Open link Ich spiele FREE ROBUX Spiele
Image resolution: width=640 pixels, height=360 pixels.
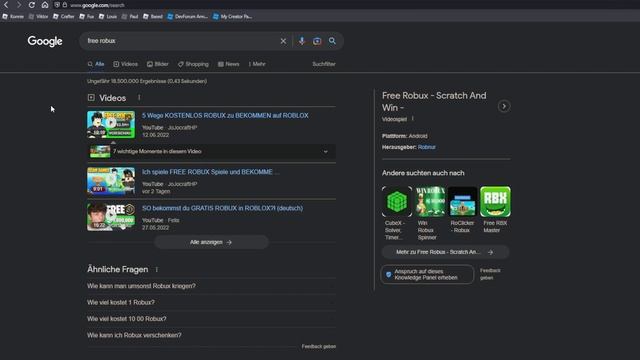(211, 172)
